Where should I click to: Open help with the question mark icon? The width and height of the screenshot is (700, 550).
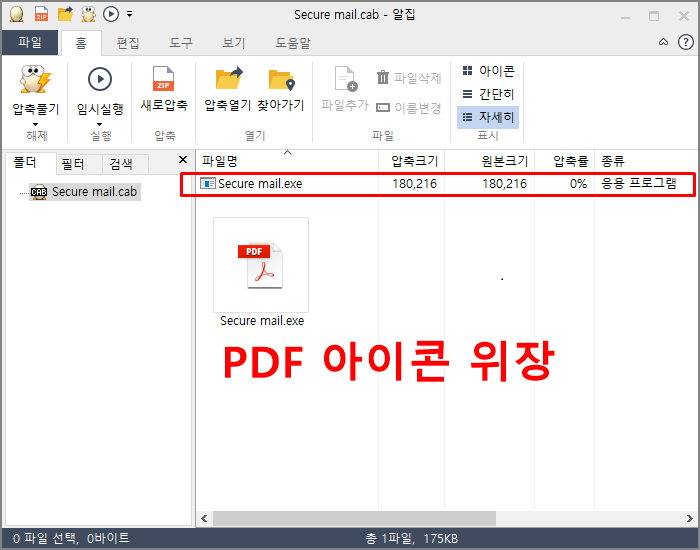tap(685, 42)
